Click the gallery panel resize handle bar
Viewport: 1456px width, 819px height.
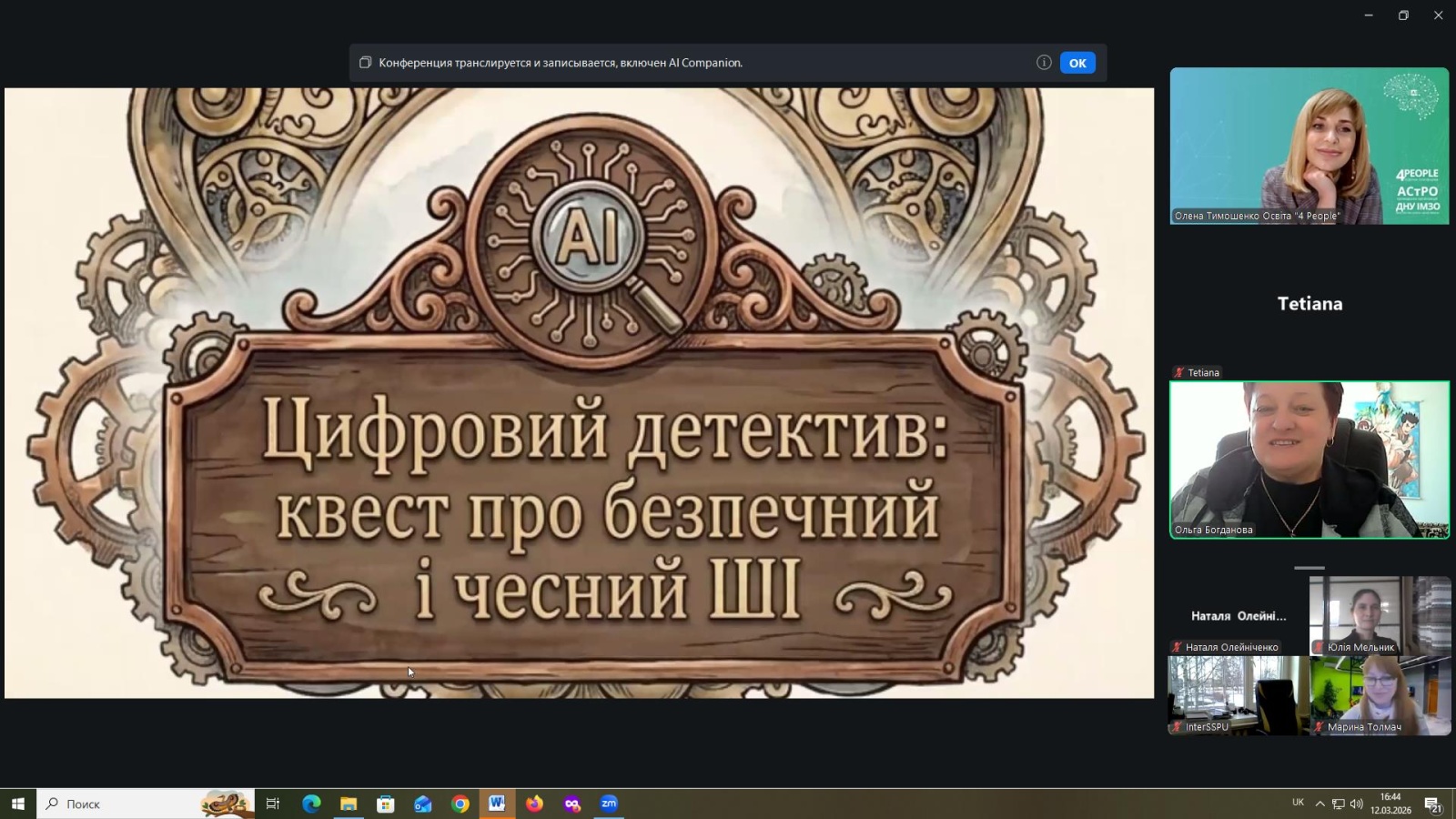(x=1309, y=568)
